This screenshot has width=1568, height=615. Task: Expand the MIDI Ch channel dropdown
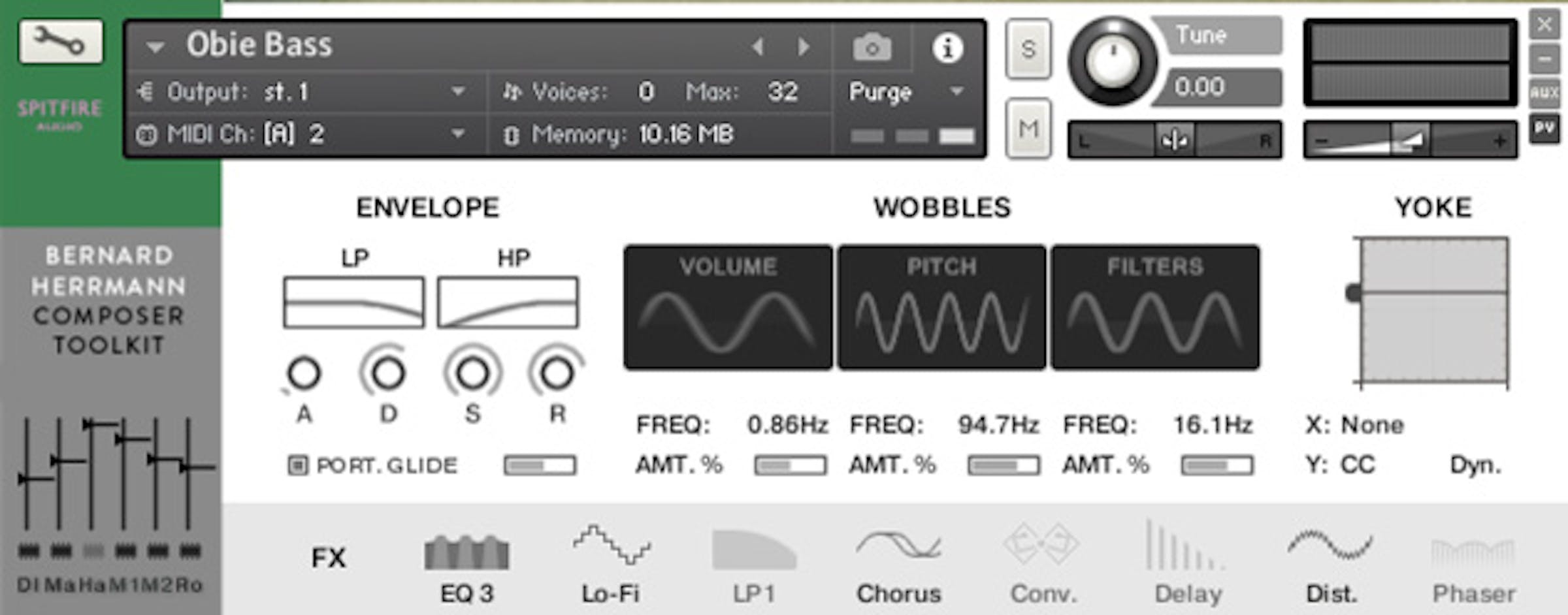point(459,134)
